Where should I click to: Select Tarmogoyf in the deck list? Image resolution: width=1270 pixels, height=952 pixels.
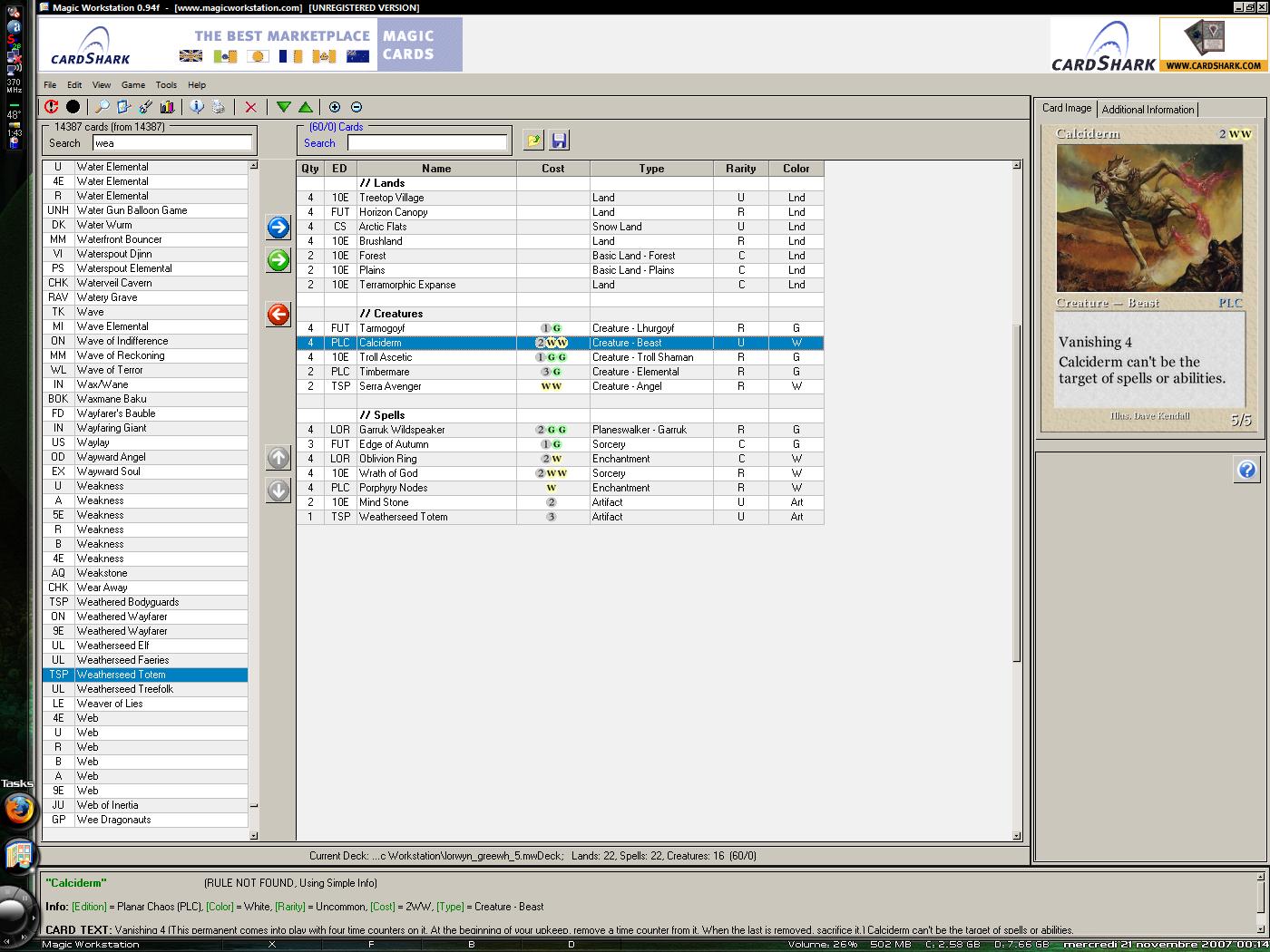[x=560, y=328]
